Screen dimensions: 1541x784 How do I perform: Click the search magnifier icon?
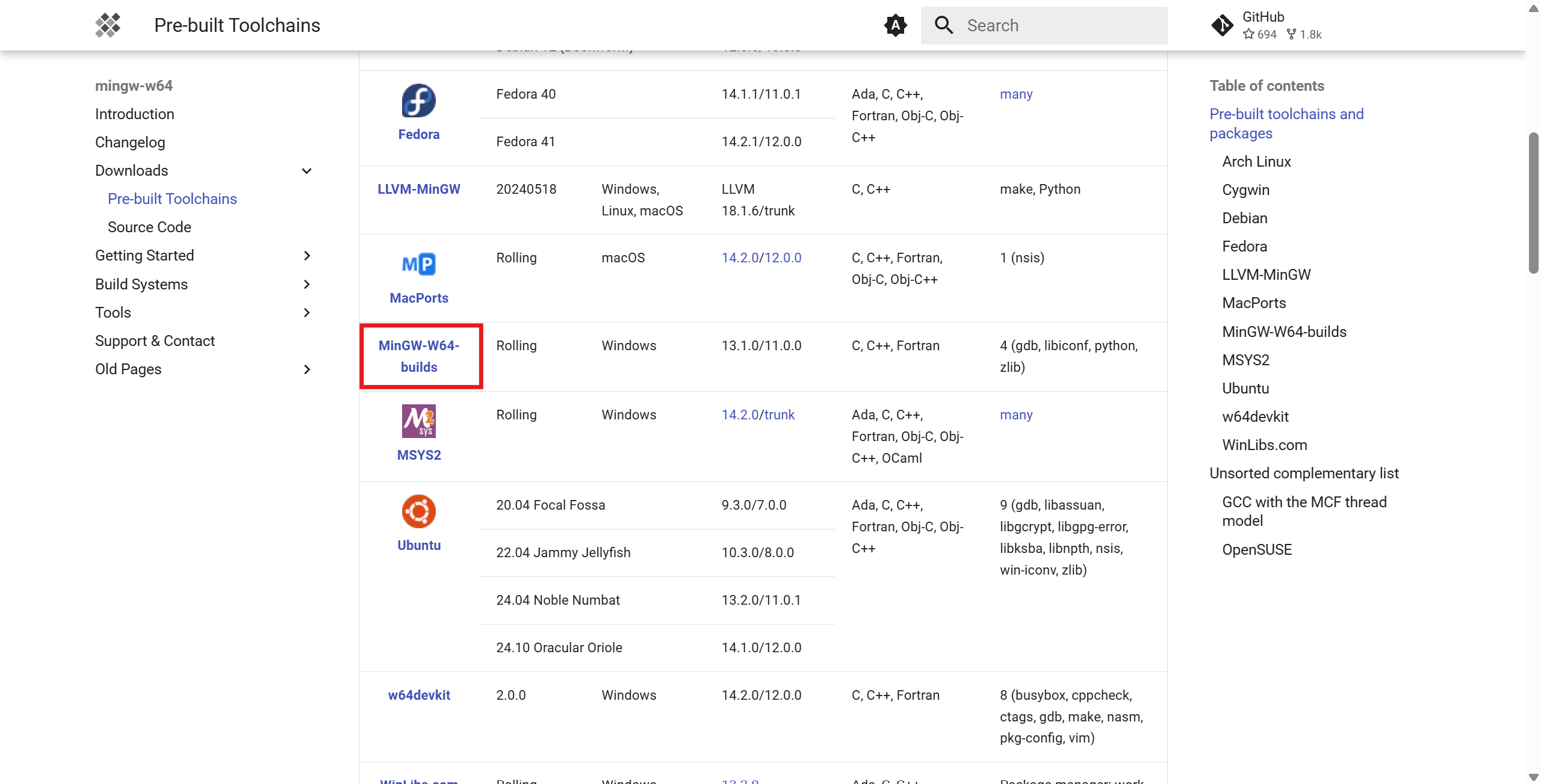point(943,25)
